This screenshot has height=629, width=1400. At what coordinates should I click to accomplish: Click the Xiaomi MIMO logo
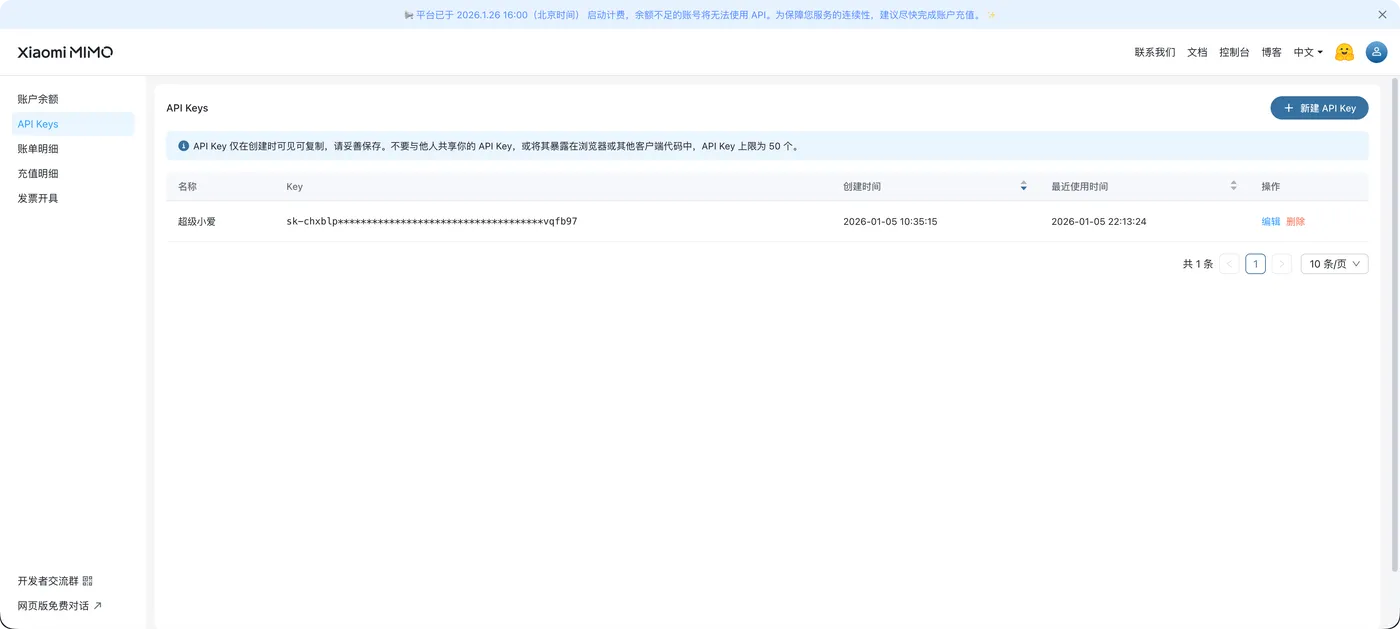(x=63, y=51)
